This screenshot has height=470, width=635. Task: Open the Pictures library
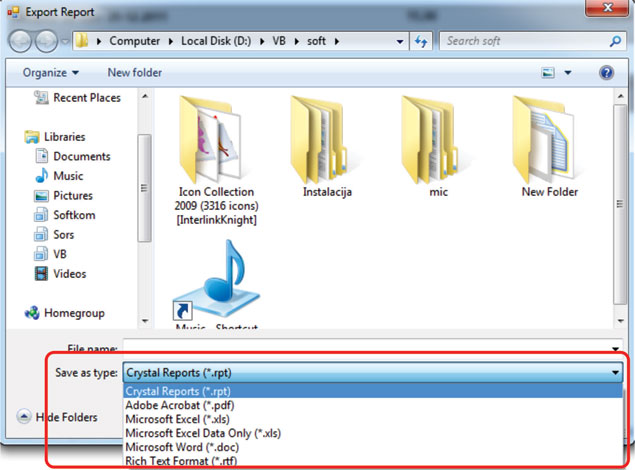(x=73, y=196)
